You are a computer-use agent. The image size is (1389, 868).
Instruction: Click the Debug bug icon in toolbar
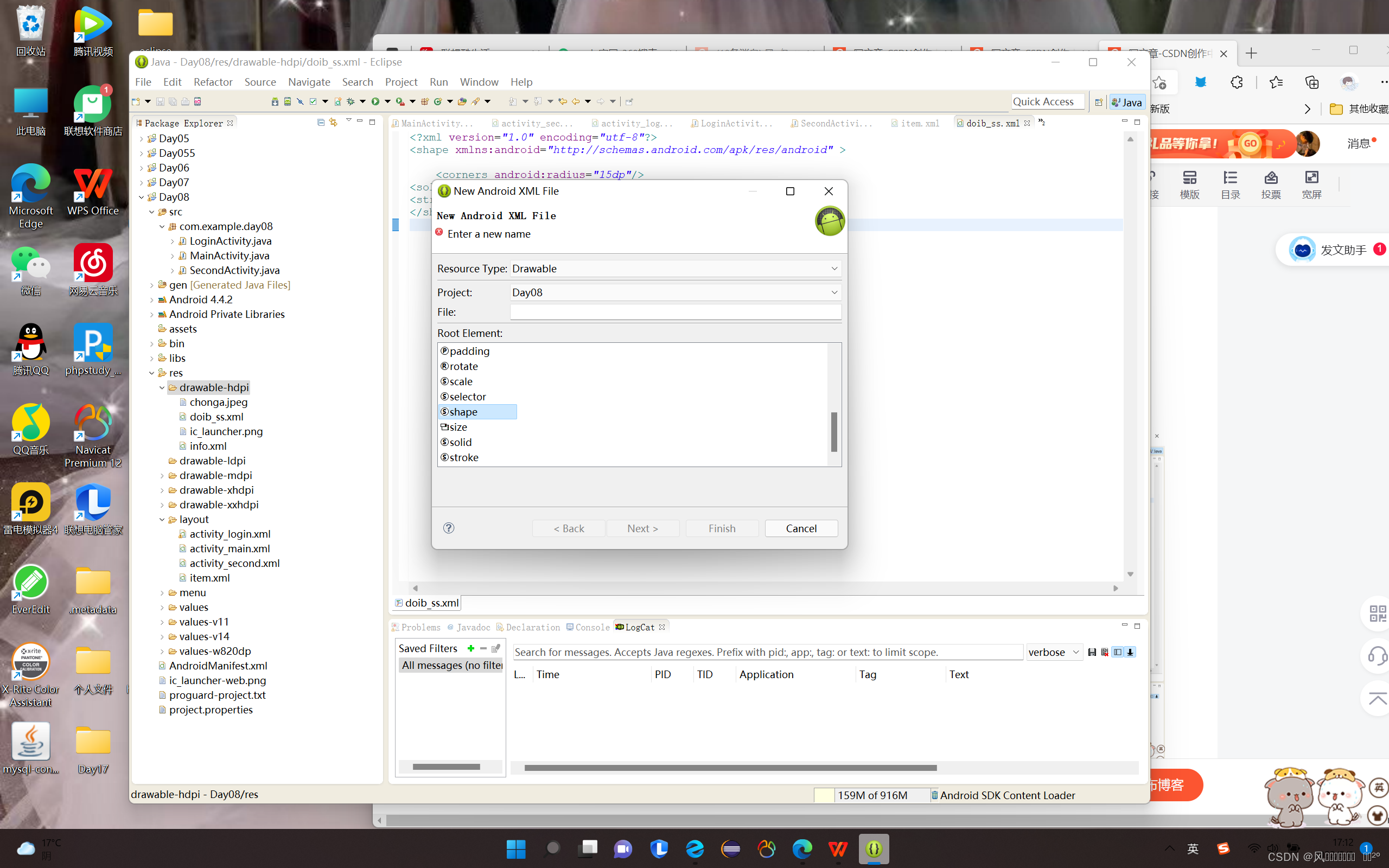(351, 101)
